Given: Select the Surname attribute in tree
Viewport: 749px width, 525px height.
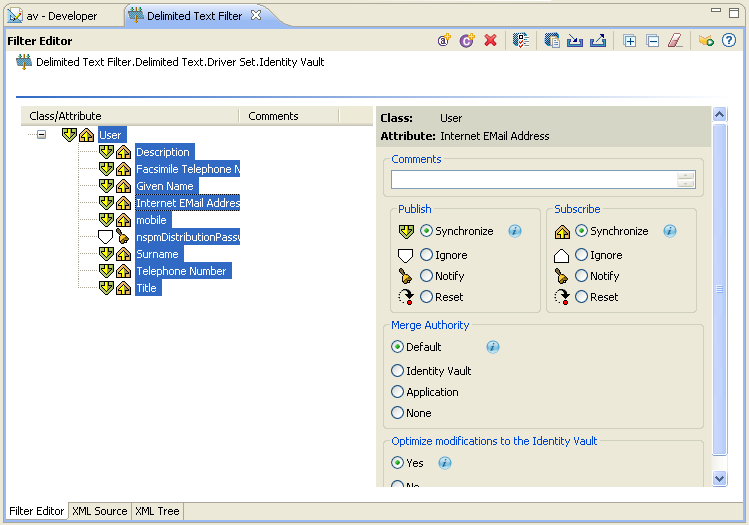Looking at the screenshot, I should point(157,254).
